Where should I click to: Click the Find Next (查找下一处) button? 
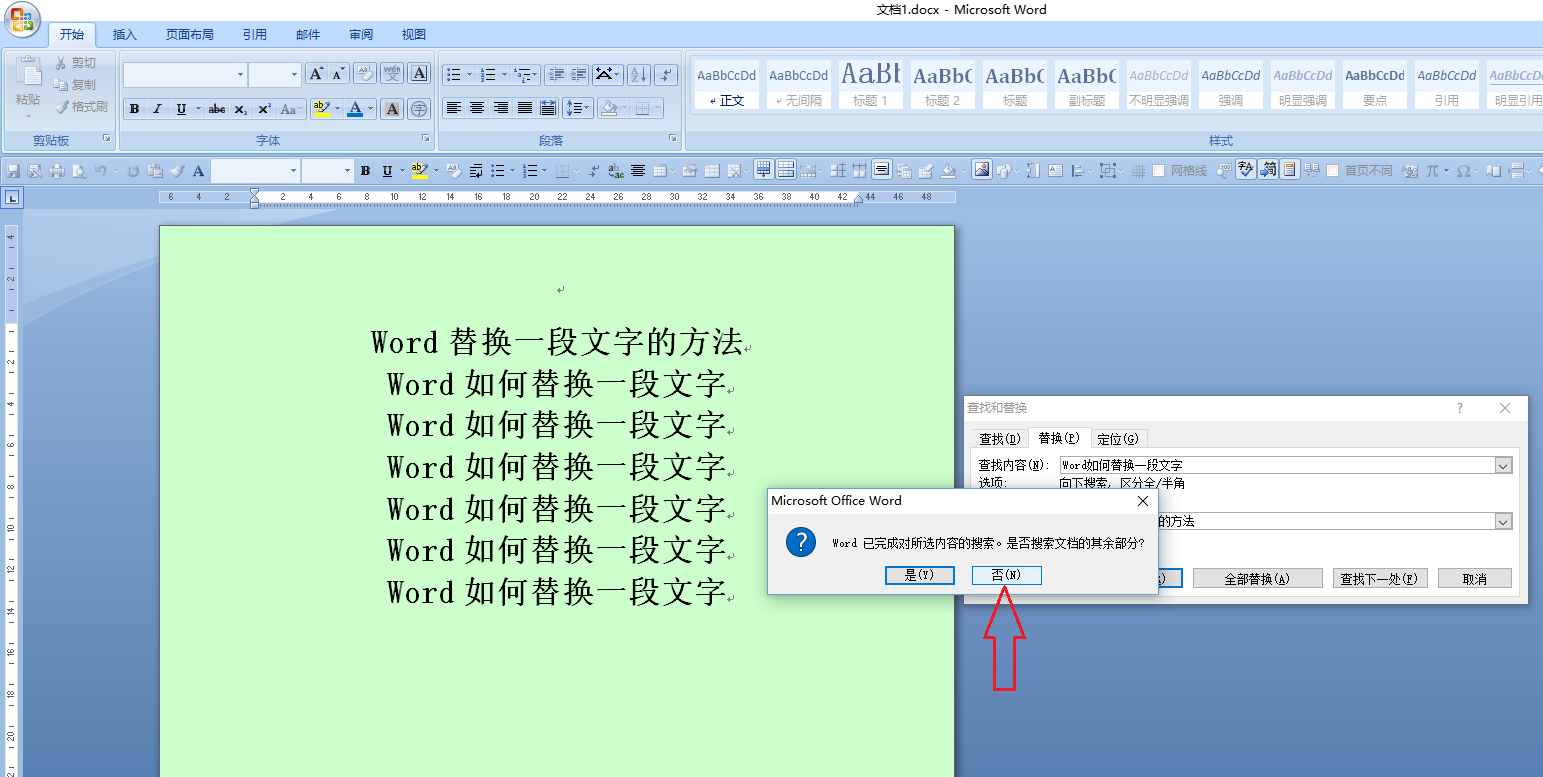pyautogui.click(x=1380, y=578)
